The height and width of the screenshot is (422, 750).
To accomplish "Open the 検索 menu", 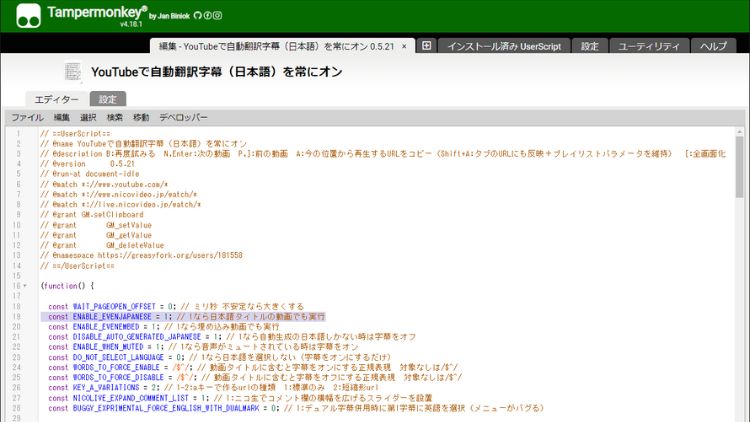I will click(115, 117).
